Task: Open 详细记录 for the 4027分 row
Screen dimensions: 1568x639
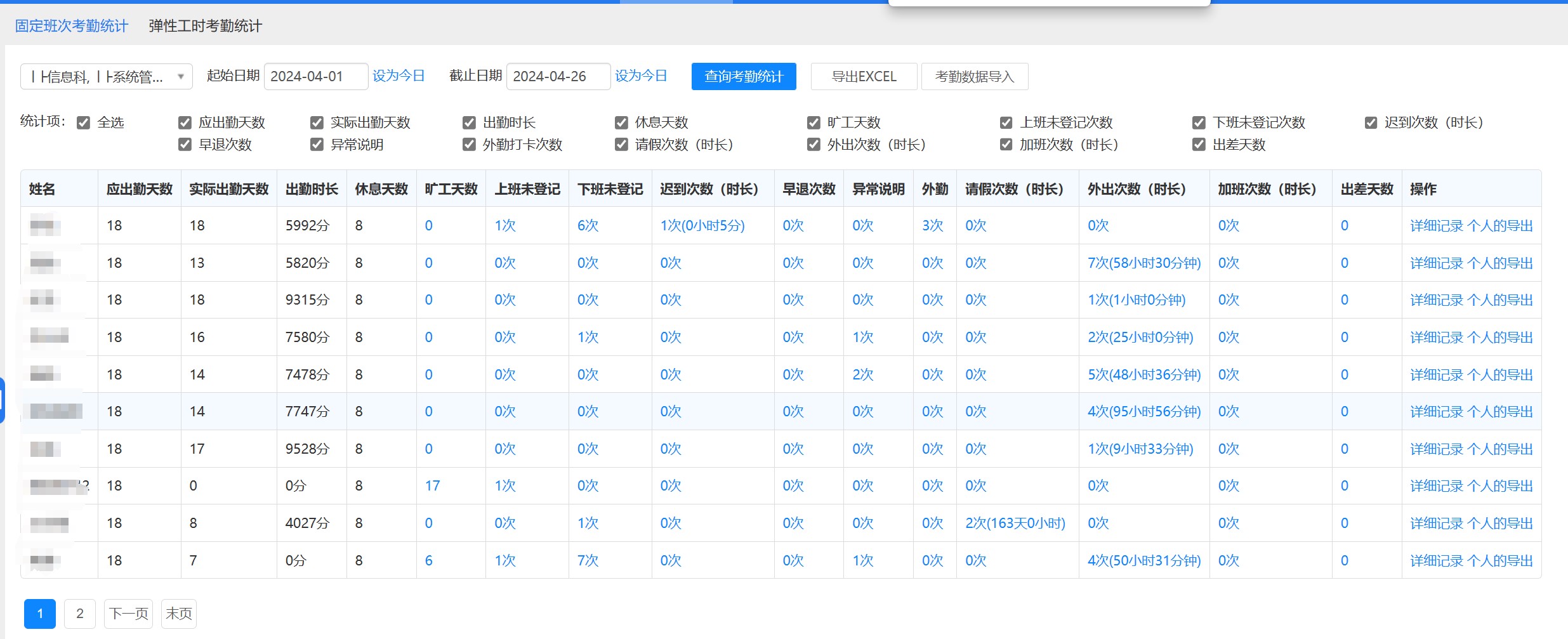Action: pos(1437,524)
